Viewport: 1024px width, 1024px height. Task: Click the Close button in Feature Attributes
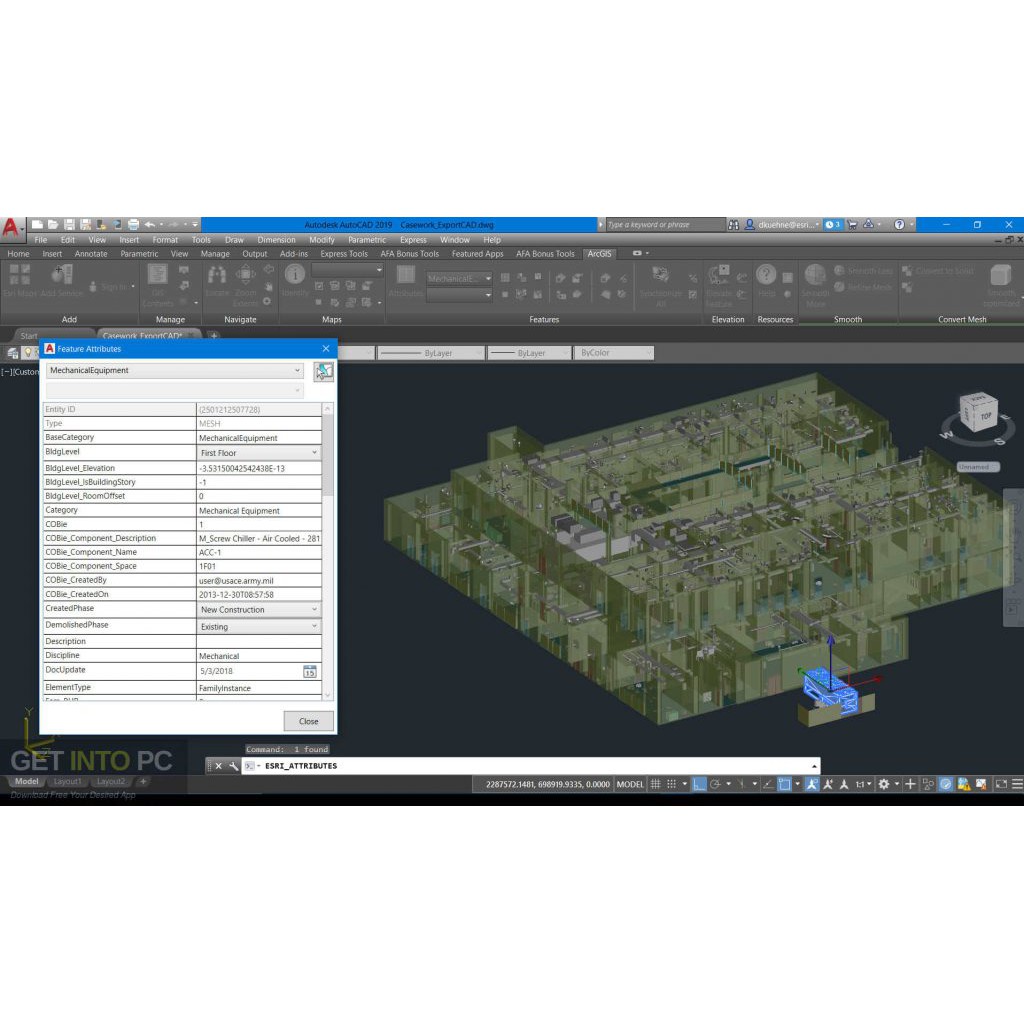tap(308, 721)
